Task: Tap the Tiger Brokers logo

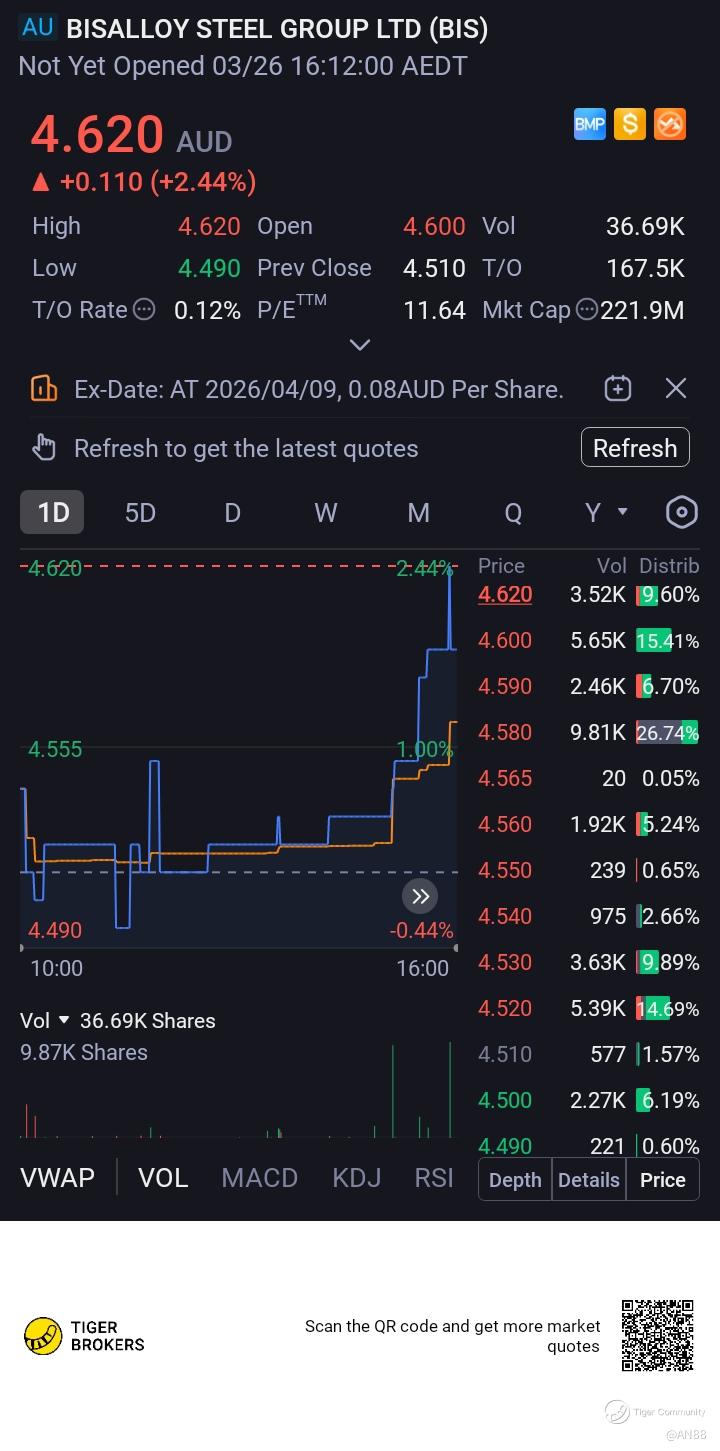Action: 84,1336
